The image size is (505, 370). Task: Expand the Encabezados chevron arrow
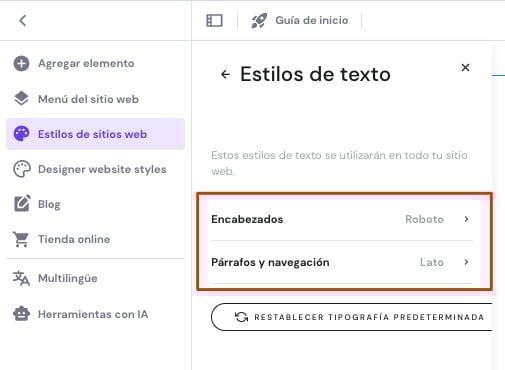click(466, 219)
